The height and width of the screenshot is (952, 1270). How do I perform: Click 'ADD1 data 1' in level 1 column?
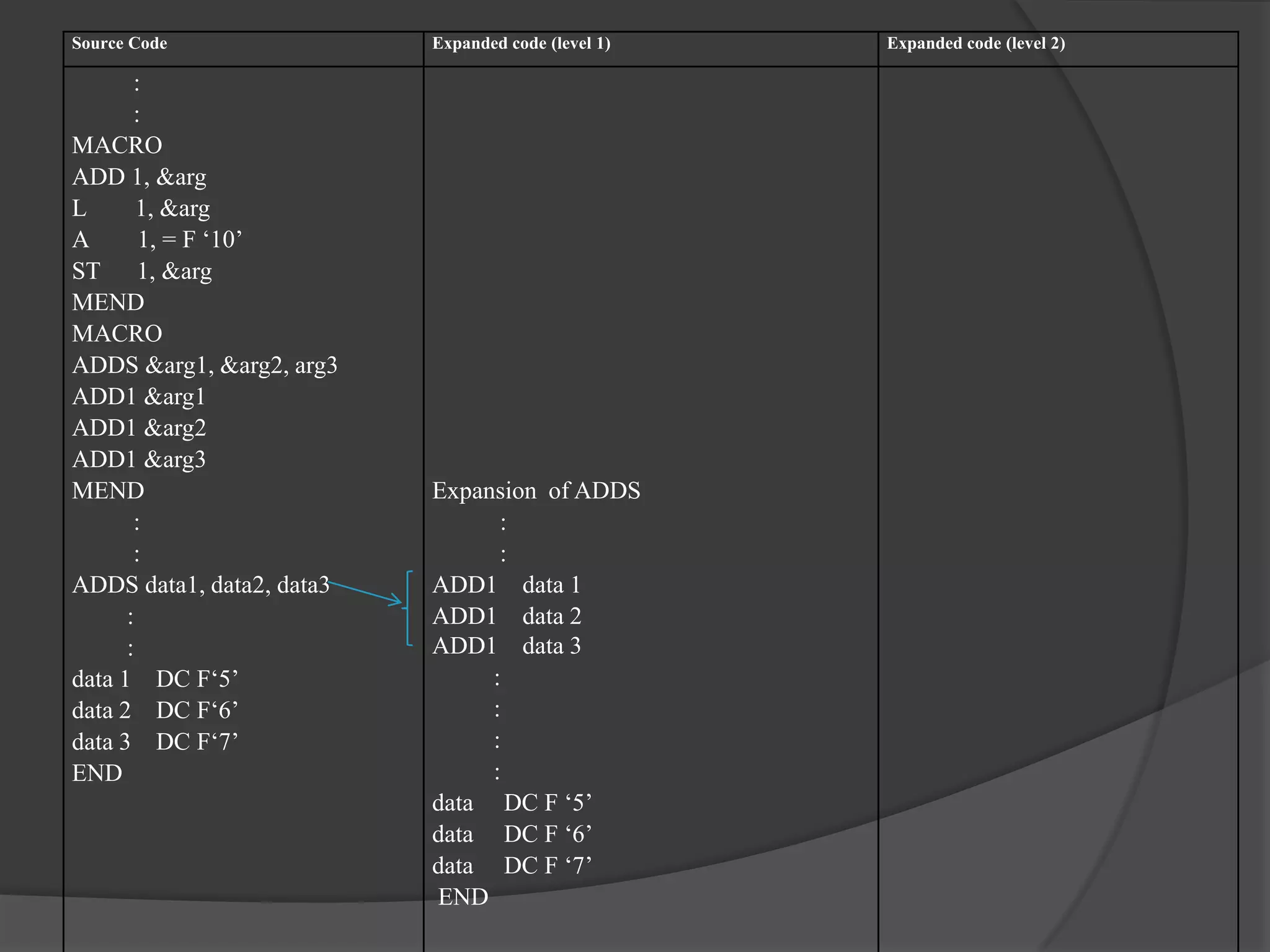click(x=506, y=585)
